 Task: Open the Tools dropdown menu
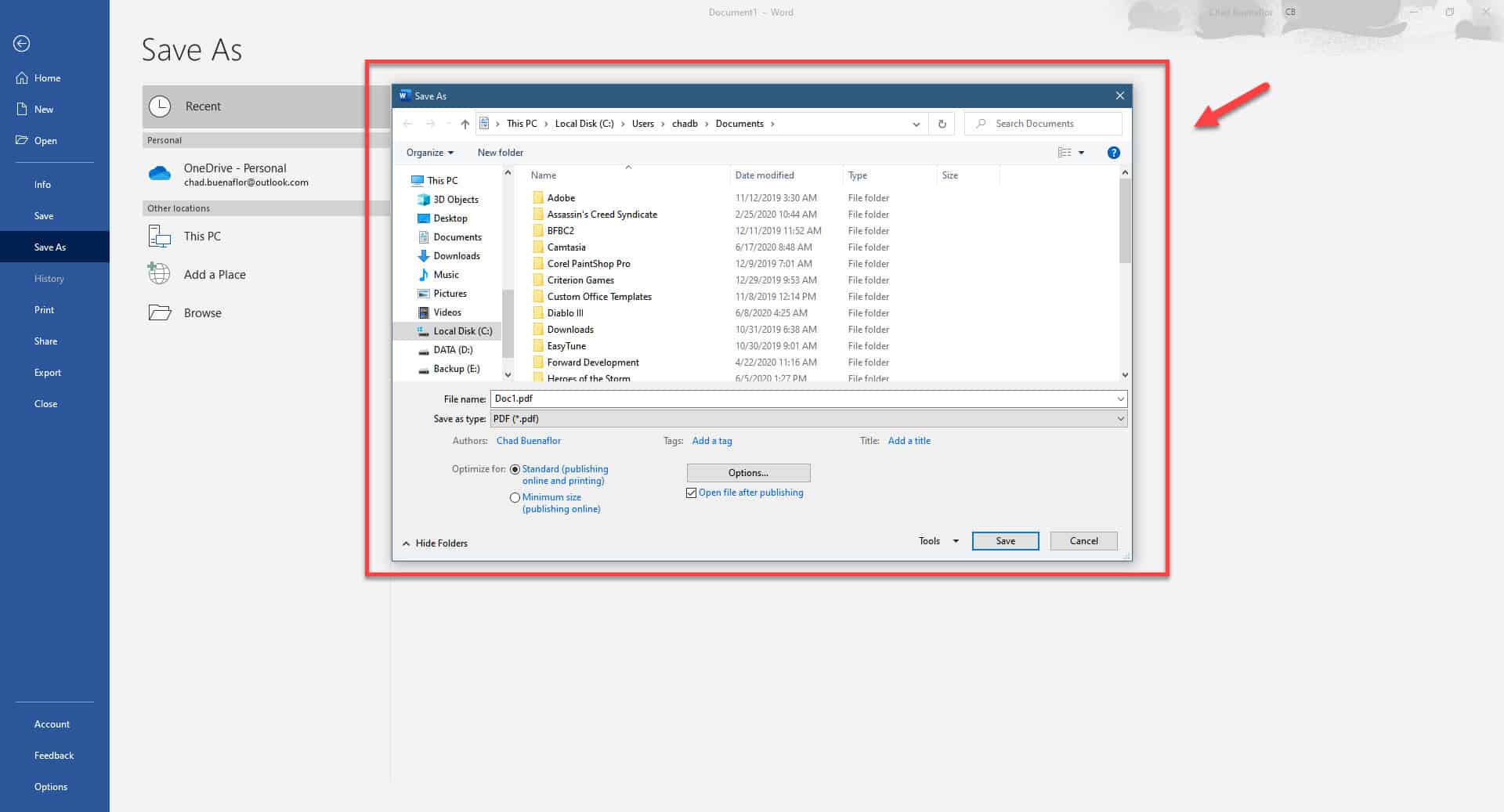pyautogui.click(x=938, y=541)
